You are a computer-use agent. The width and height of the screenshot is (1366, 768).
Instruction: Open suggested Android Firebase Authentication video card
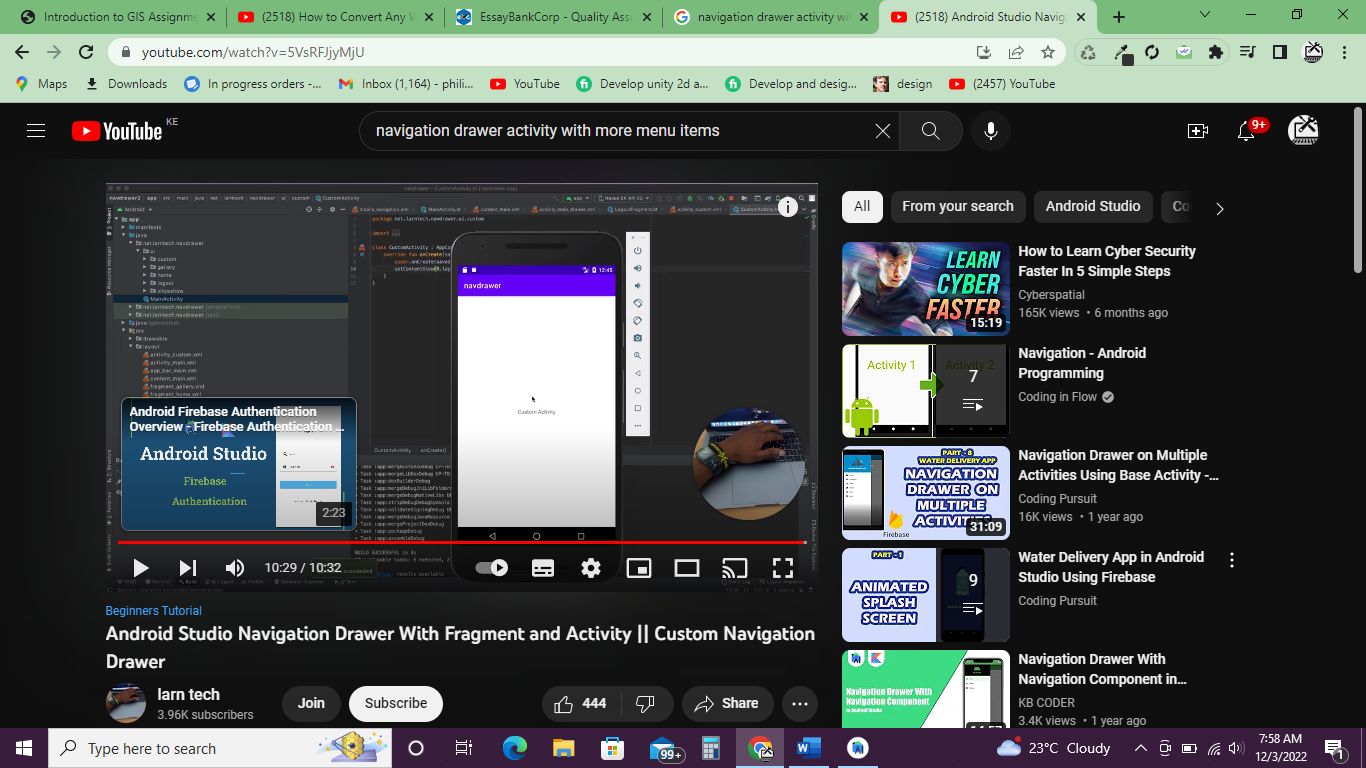[239, 464]
